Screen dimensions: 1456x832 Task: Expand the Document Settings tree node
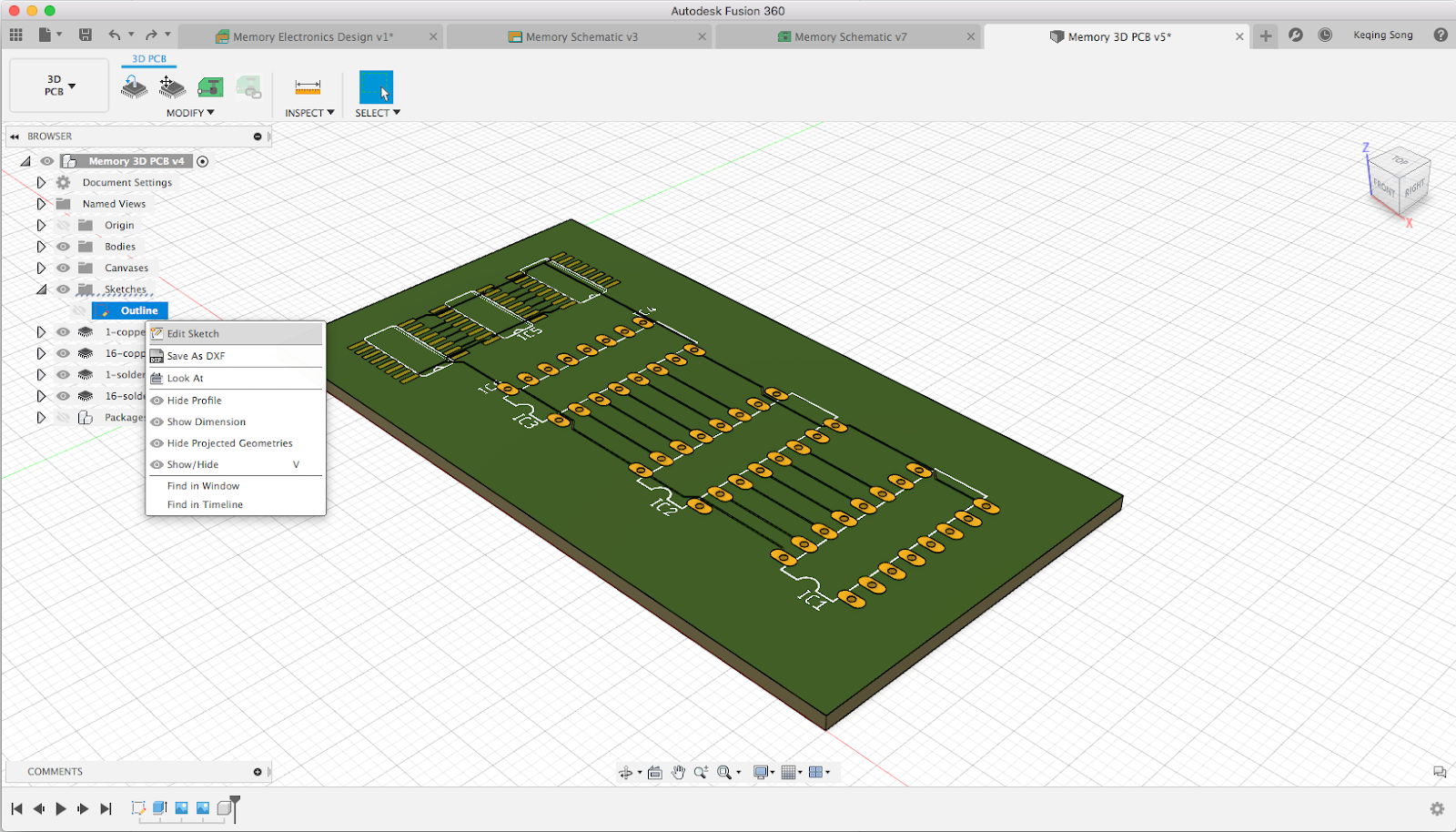pyautogui.click(x=41, y=182)
